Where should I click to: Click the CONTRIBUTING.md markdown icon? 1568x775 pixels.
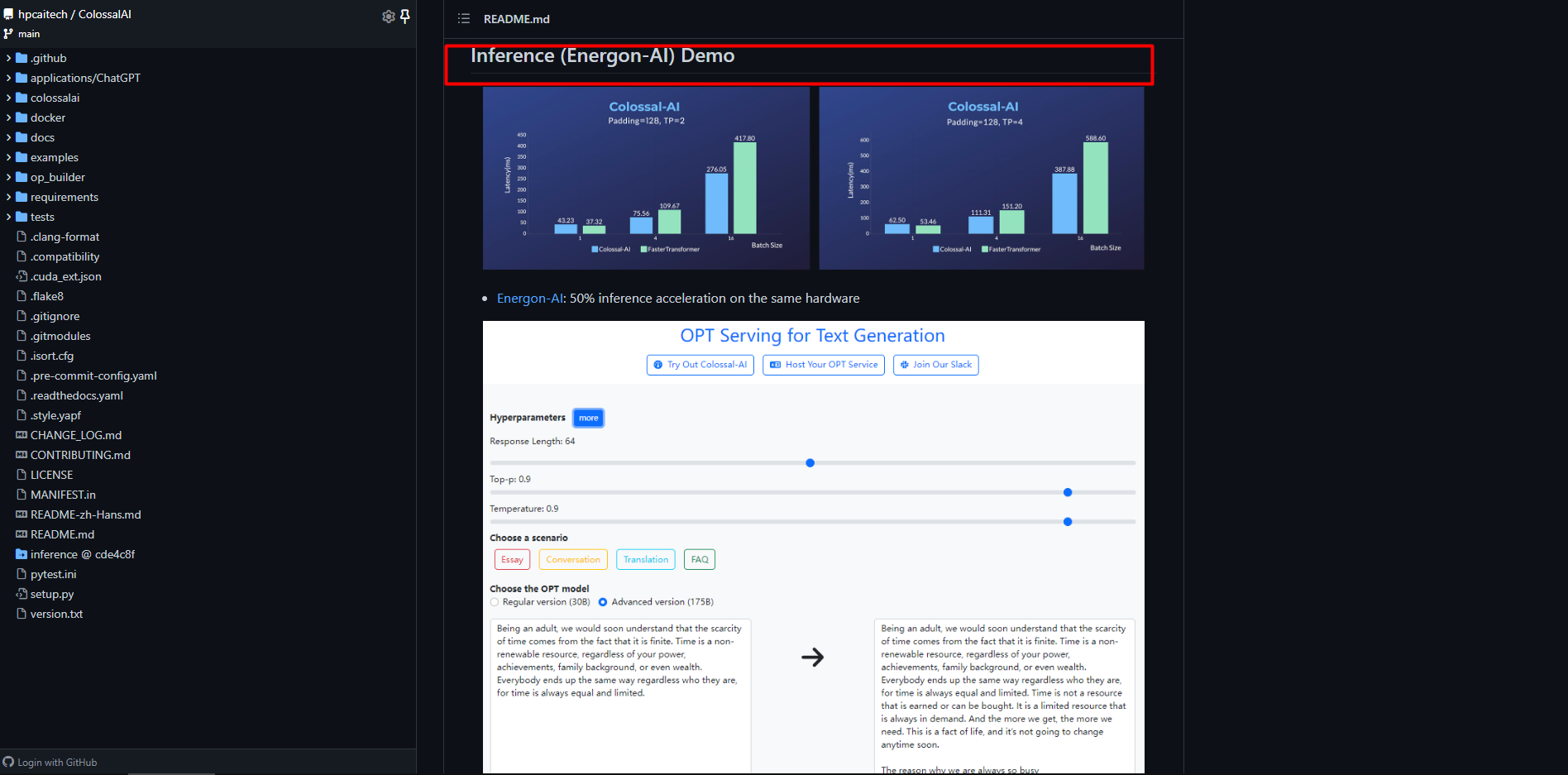tap(22, 455)
